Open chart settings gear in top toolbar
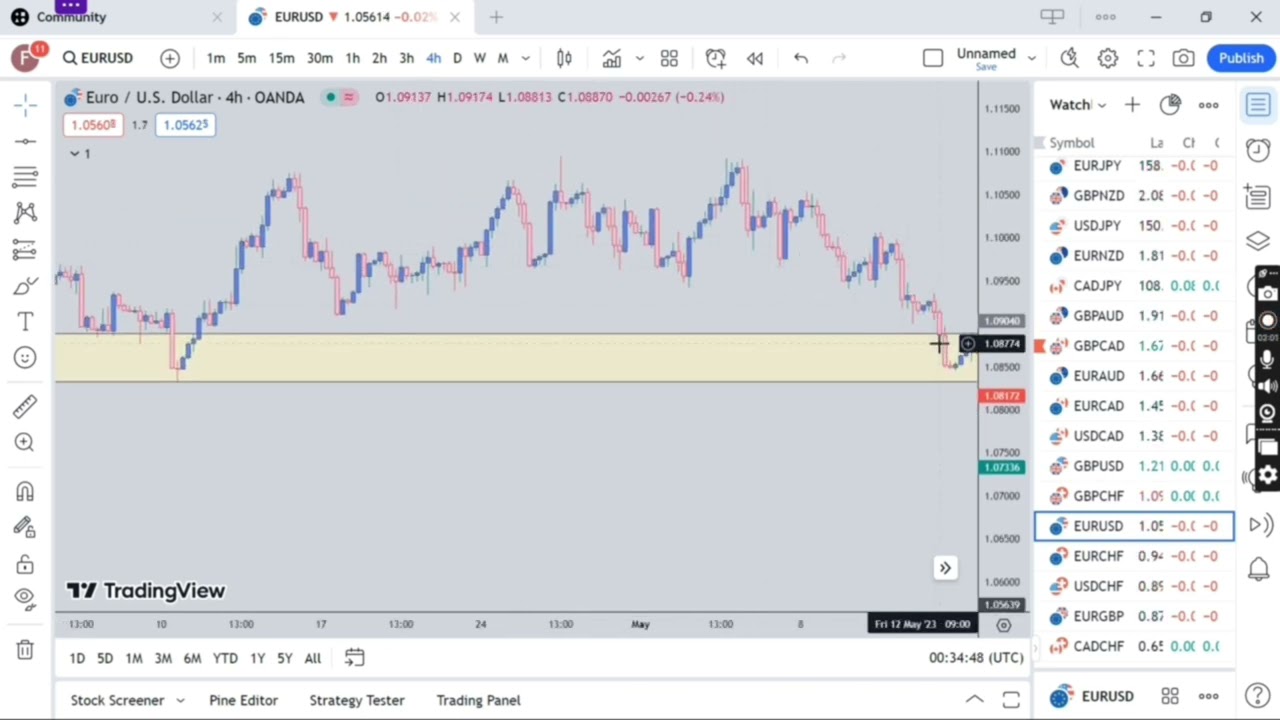The height and width of the screenshot is (720, 1280). coord(1108,58)
